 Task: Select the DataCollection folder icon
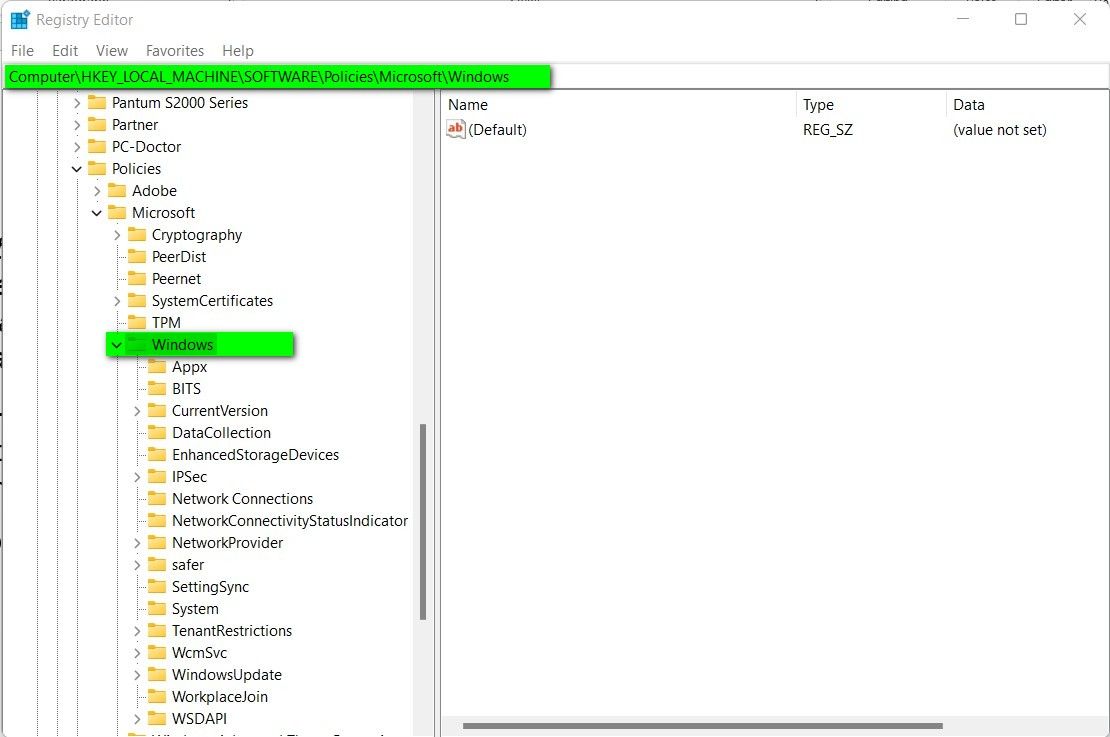[x=159, y=432]
